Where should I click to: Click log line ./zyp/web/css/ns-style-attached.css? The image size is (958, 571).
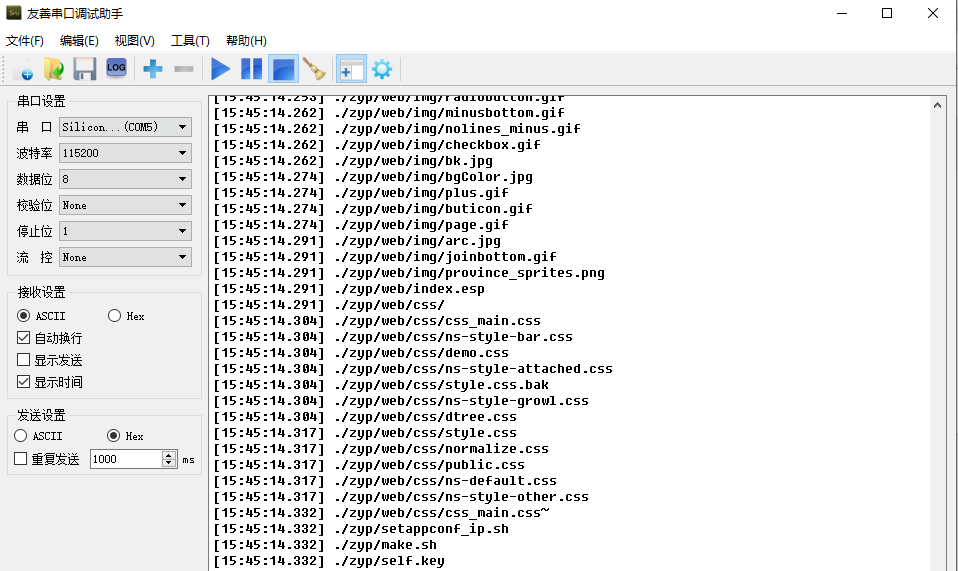click(412, 369)
